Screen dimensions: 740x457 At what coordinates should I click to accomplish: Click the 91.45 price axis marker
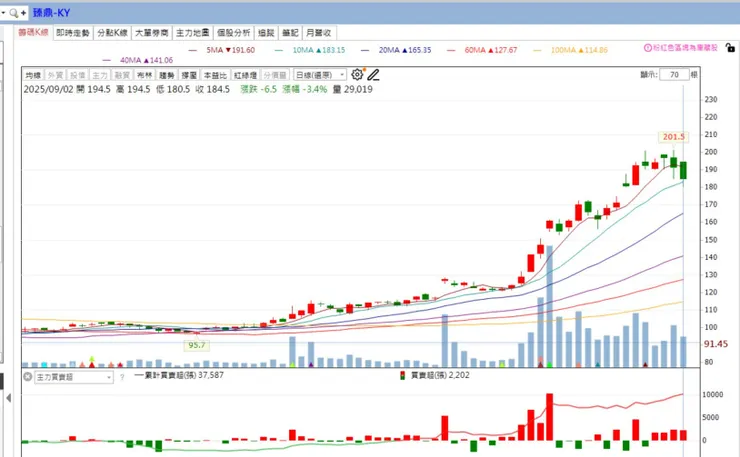[x=715, y=344]
